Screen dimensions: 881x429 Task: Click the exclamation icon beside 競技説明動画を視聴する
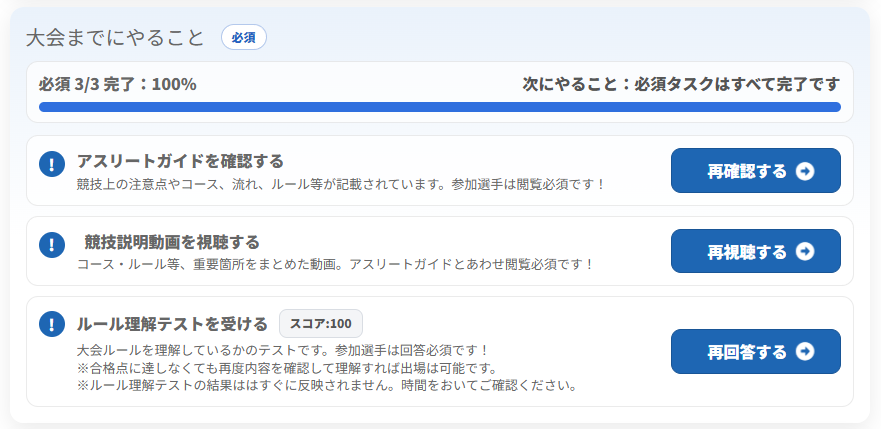pos(51,245)
